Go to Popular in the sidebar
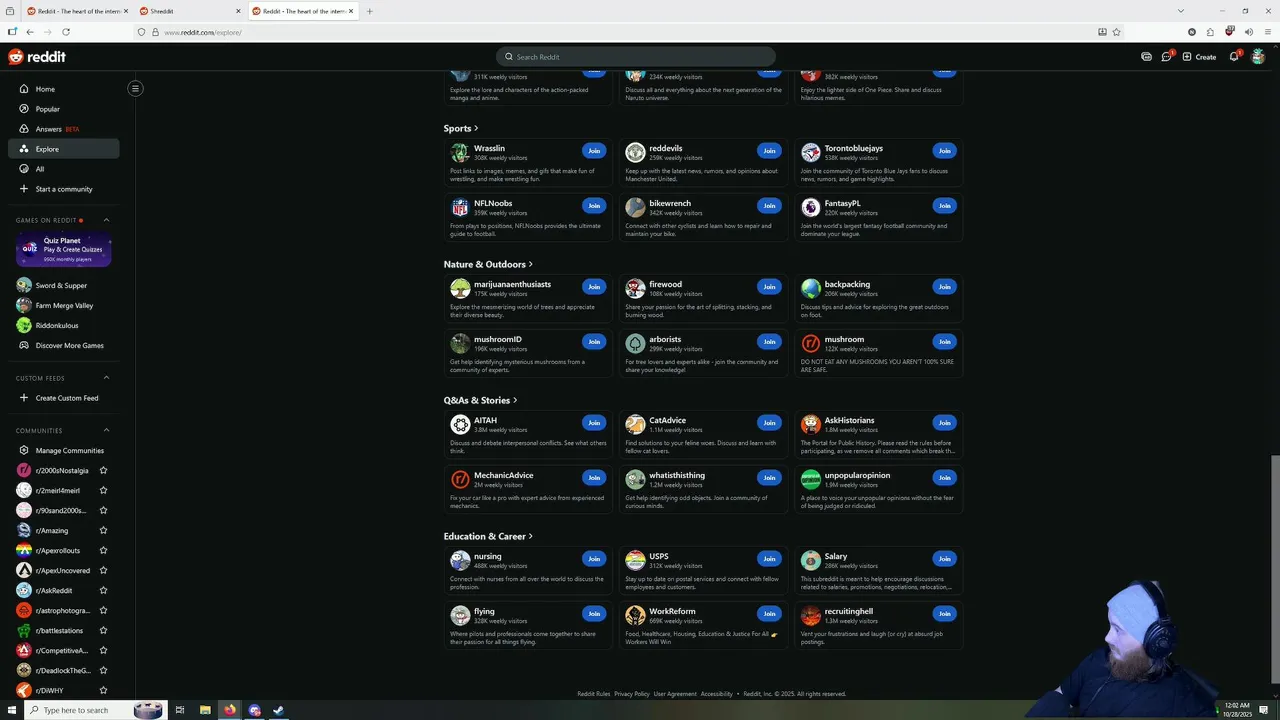Screen dimensions: 1280x720 coord(63,109)
